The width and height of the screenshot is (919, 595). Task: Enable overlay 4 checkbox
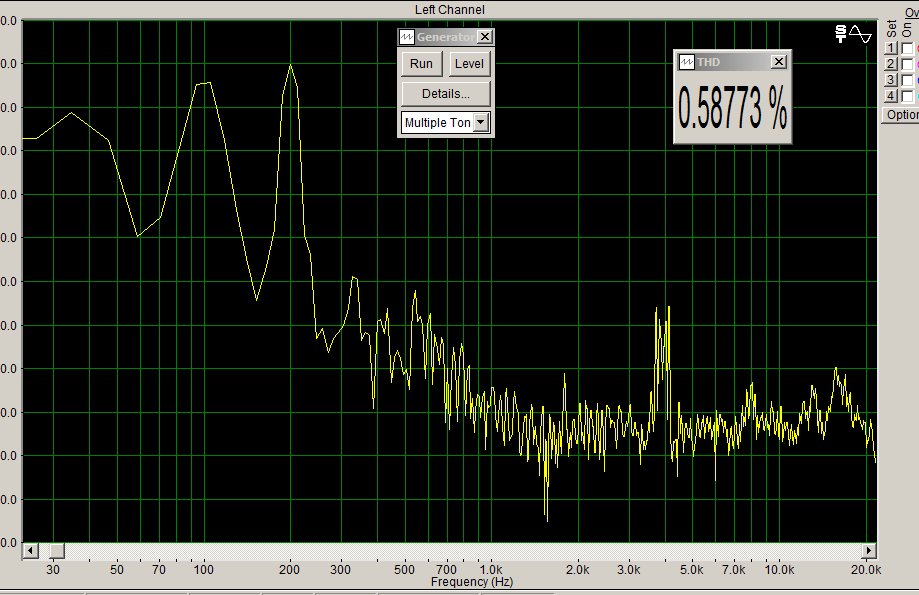click(x=907, y=96)
